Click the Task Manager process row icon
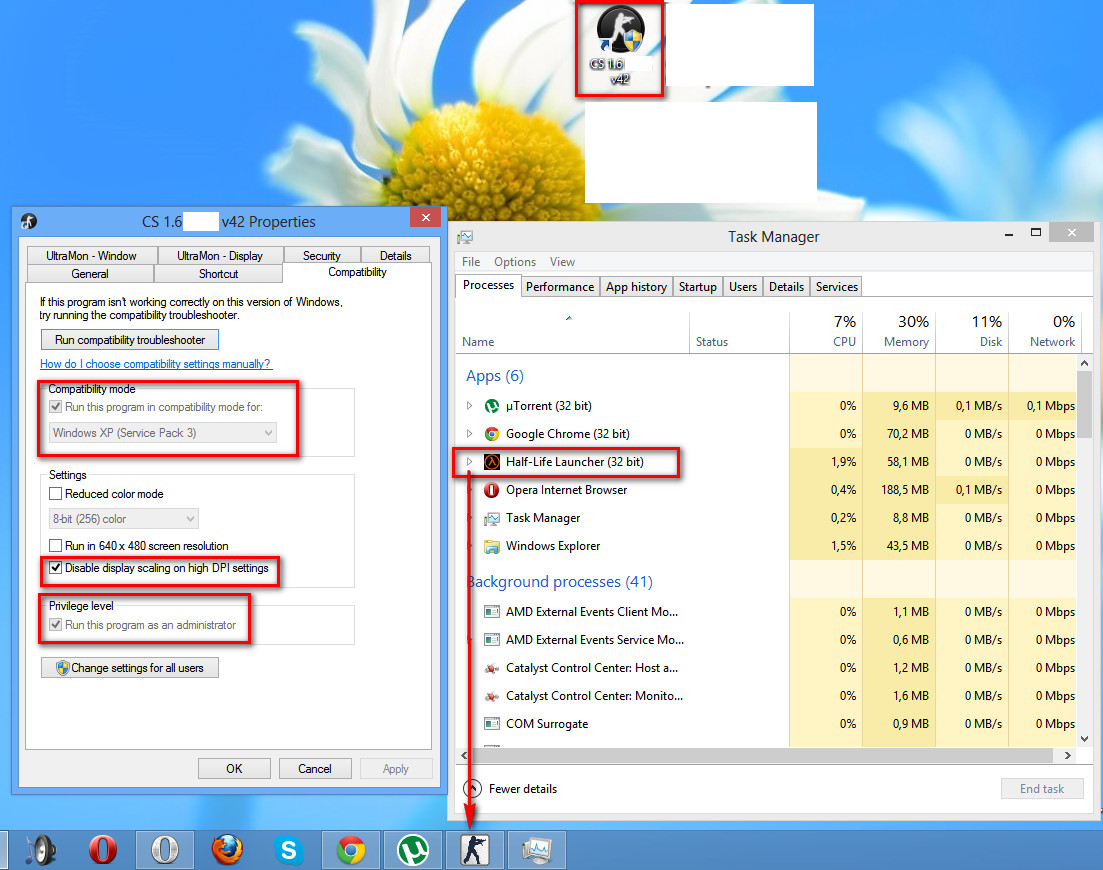The width and height of the screenshot is (1103, 870). click(492, 518)
